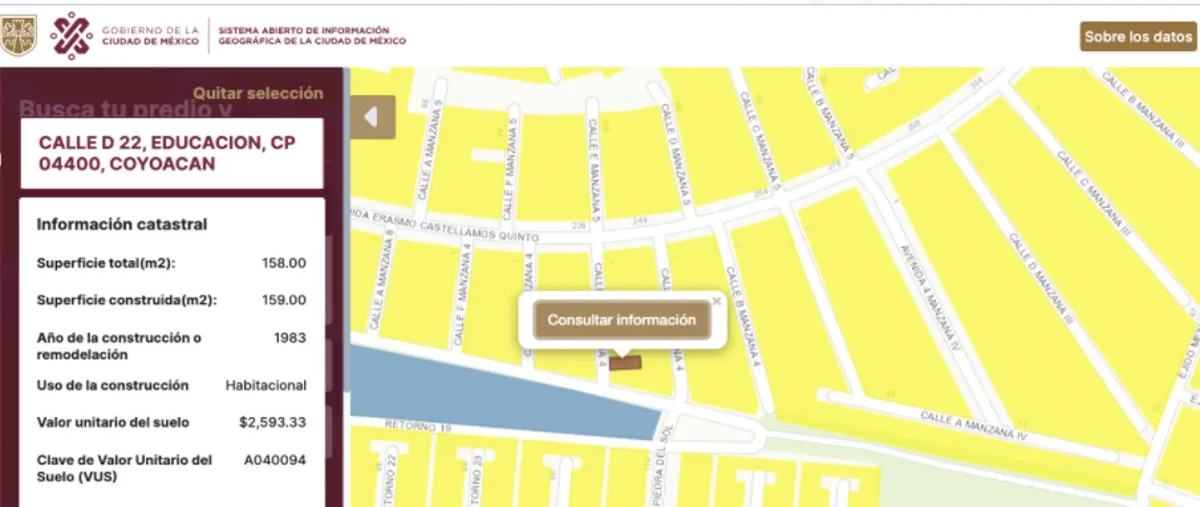Collapse the left info panel arrow

(372, 117)
